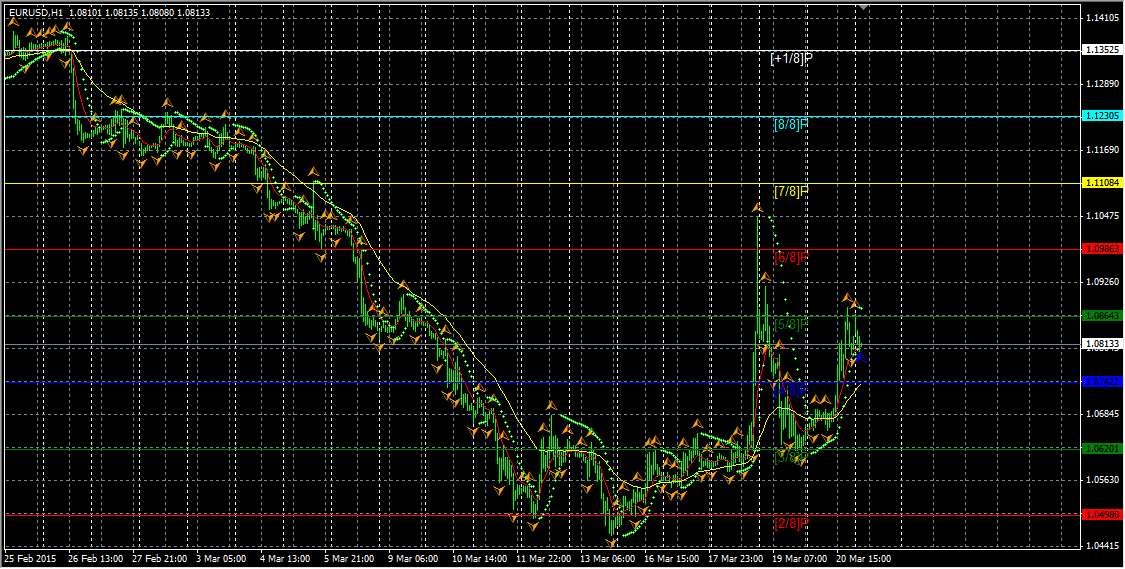1125x569 pixels.
Task: Select the [+1/8]P level label
Action: [791, 58]
